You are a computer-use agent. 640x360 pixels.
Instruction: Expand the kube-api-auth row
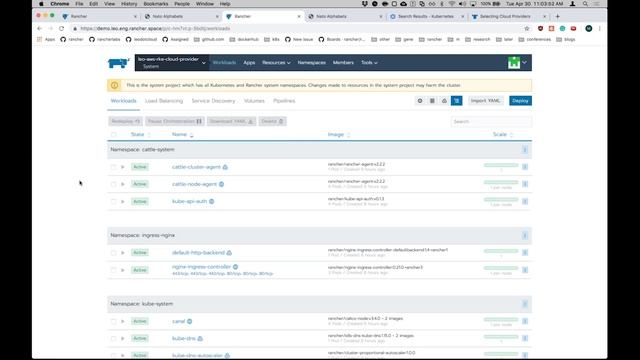coord(122,201)
